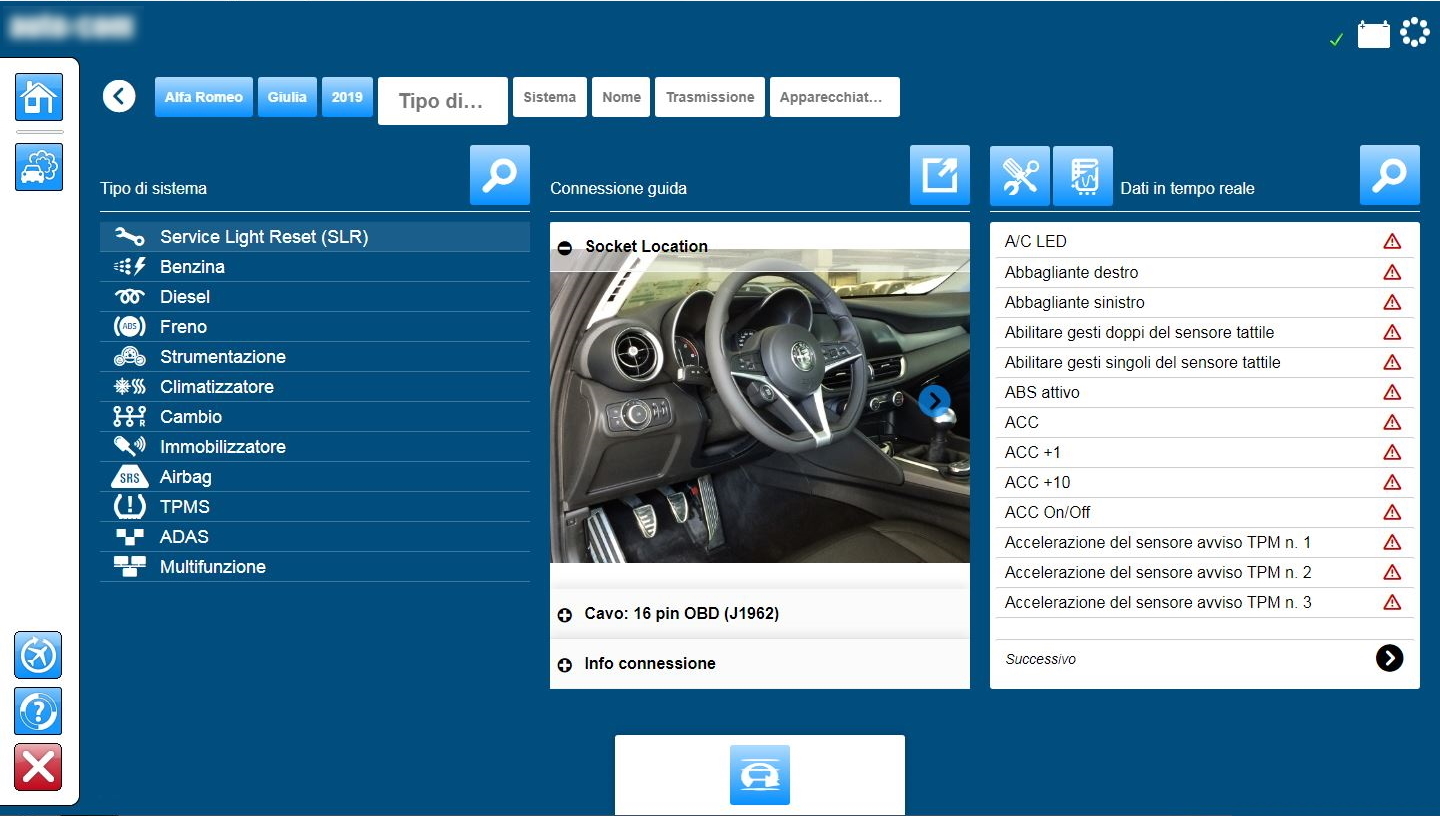Click the loading dots circle icon
1440x816 pixels.
pos(1415,32)
